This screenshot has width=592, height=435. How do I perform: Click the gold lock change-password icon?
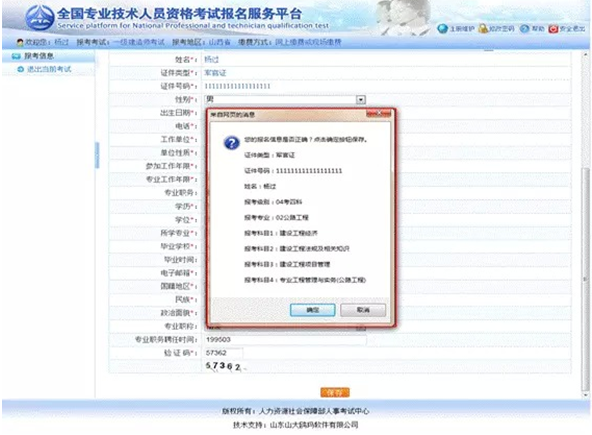coord(483,28)
